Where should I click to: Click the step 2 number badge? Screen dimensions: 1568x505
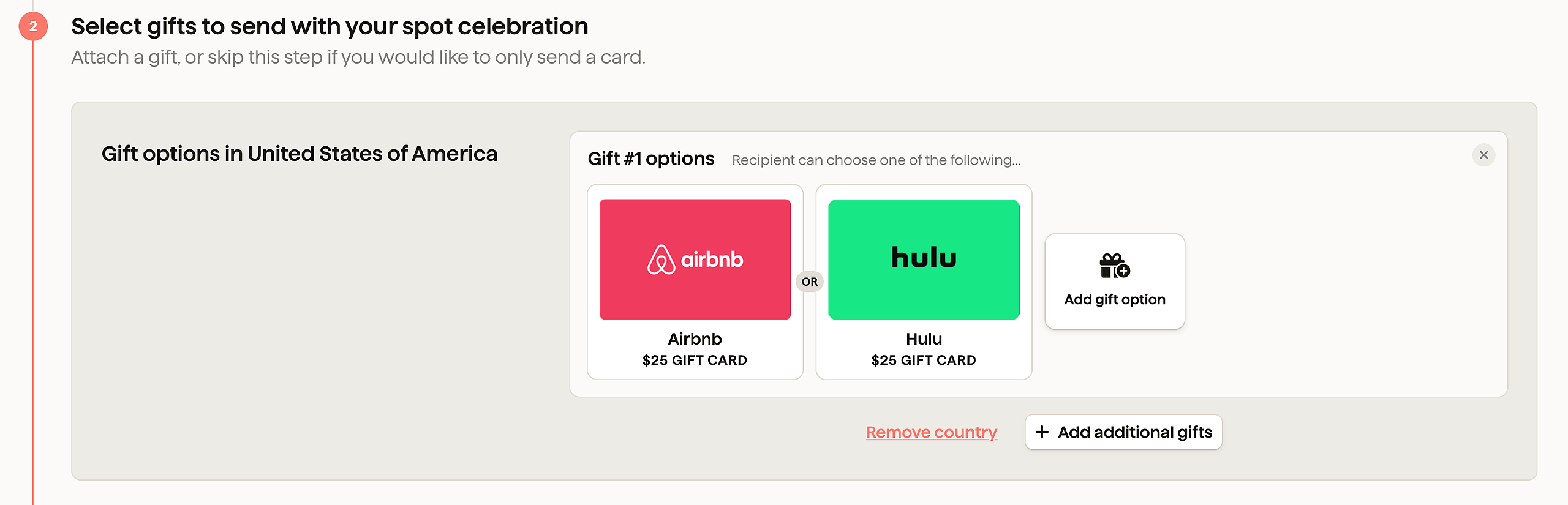pyautogui.click(x=33, y=26)
